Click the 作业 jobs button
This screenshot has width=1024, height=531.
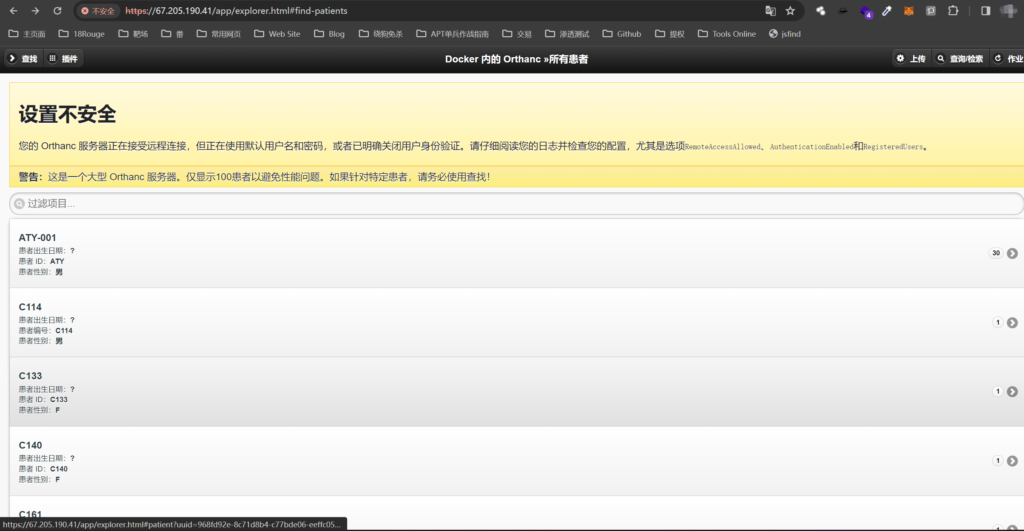tap(1008, 59)
